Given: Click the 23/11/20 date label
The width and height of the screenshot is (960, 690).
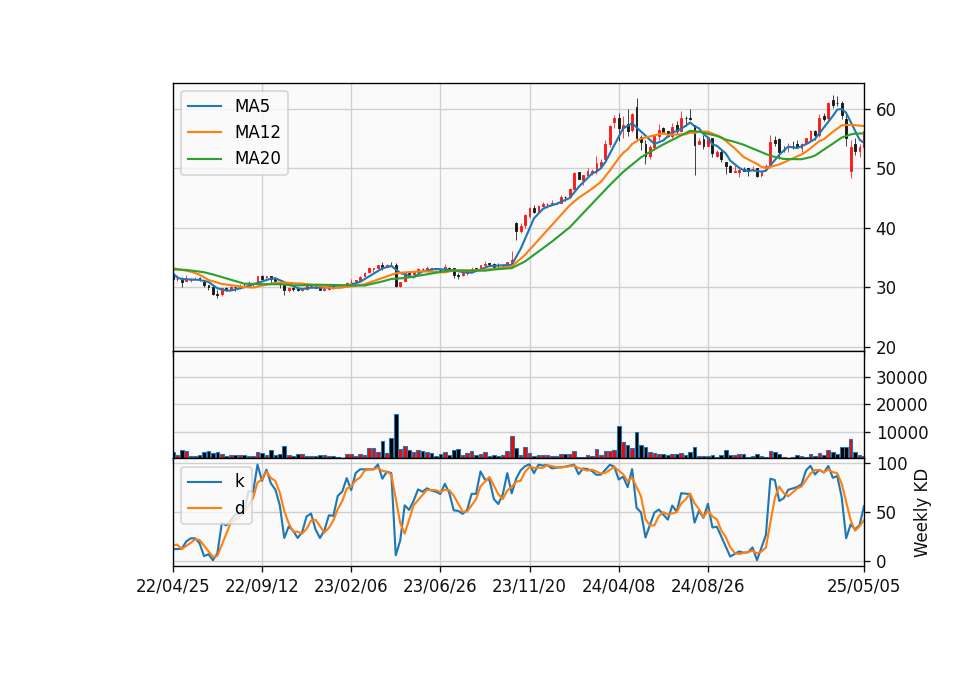Looking at the screenshot, I should (529, 586).
